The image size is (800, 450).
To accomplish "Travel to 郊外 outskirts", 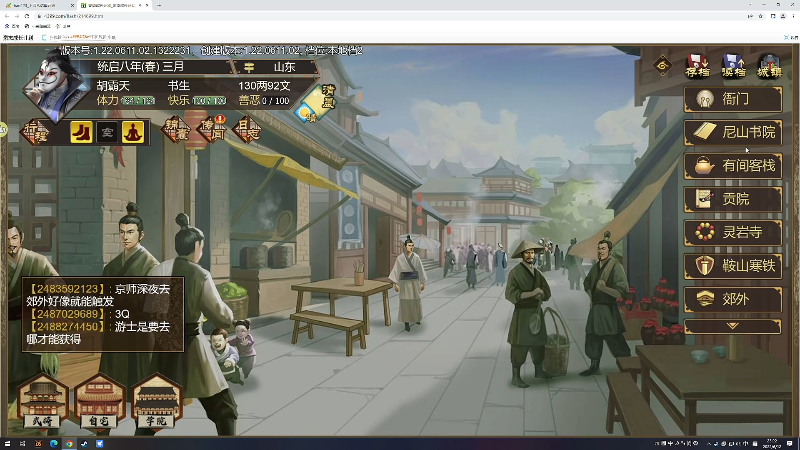I will [733, 299].
